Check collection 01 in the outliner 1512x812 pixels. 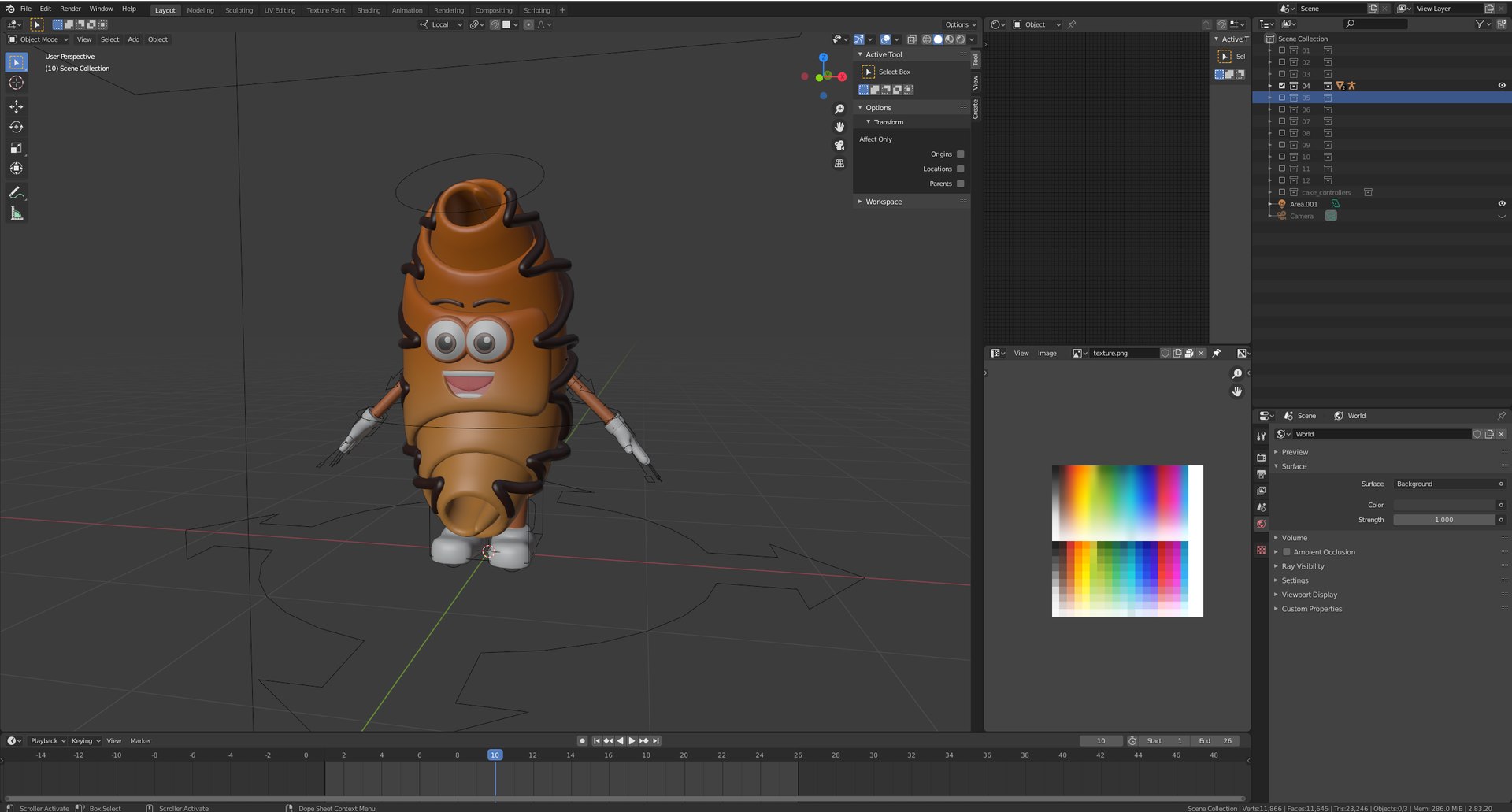pyautogui.click(x=1282, y=50)
